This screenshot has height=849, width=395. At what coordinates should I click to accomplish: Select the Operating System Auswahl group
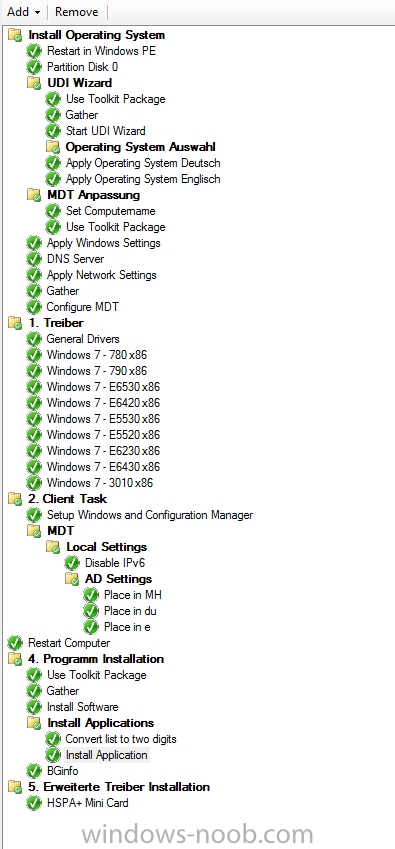pyautogui.click(x=141, y=147)
